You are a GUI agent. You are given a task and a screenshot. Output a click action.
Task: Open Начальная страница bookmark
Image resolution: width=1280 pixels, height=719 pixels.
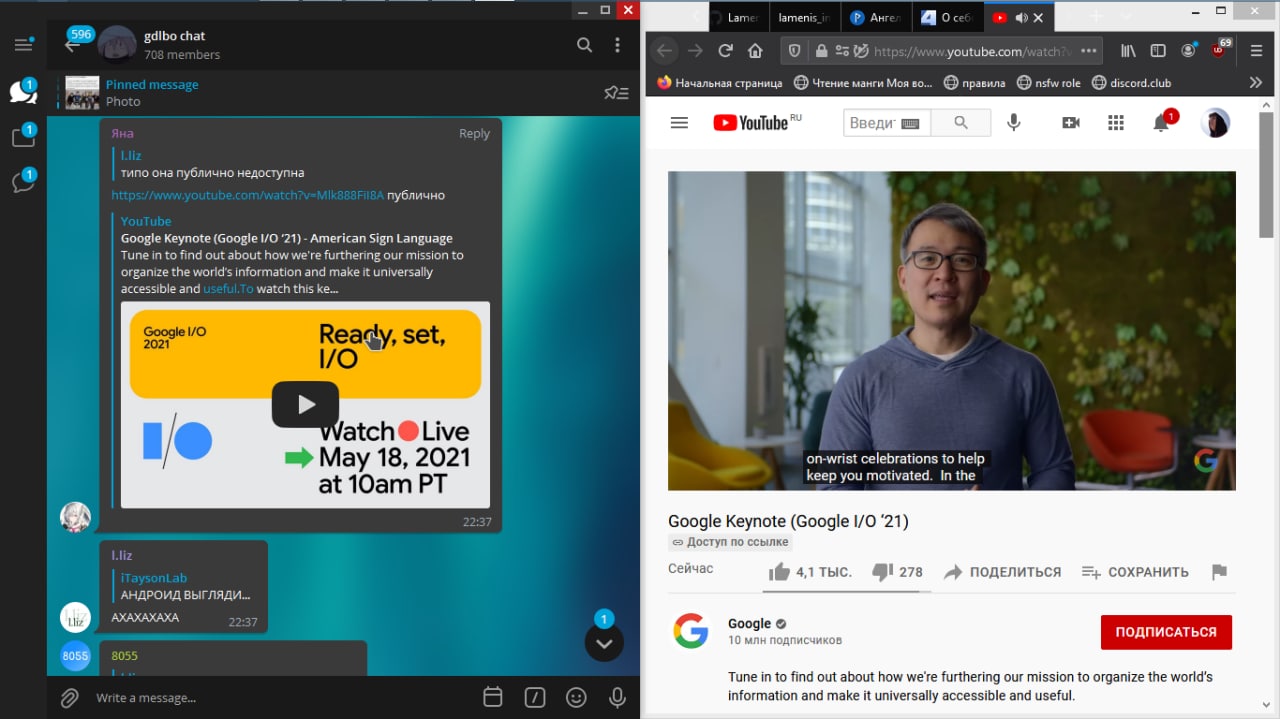coord(719,83)
